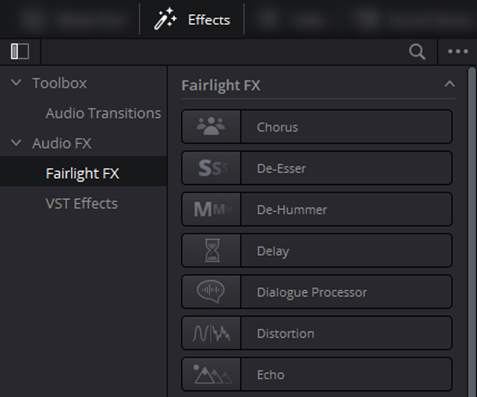Collapse the Fairlight FX section arrow
Screen dimensions: 477x397
click(x=449, y=84)
